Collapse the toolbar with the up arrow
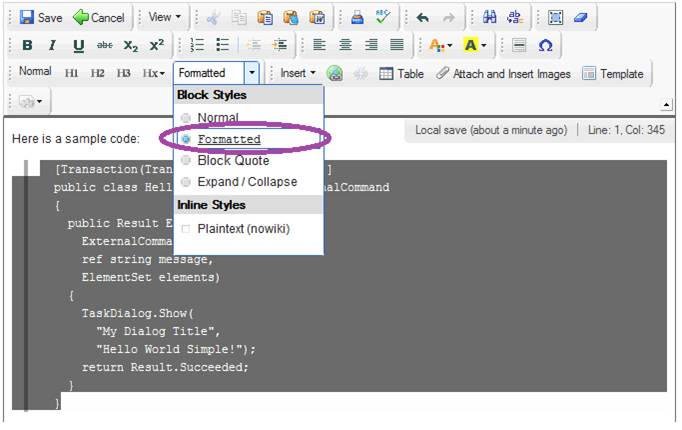The width and height of the screenshot is (682, 430). pos(666,105)
